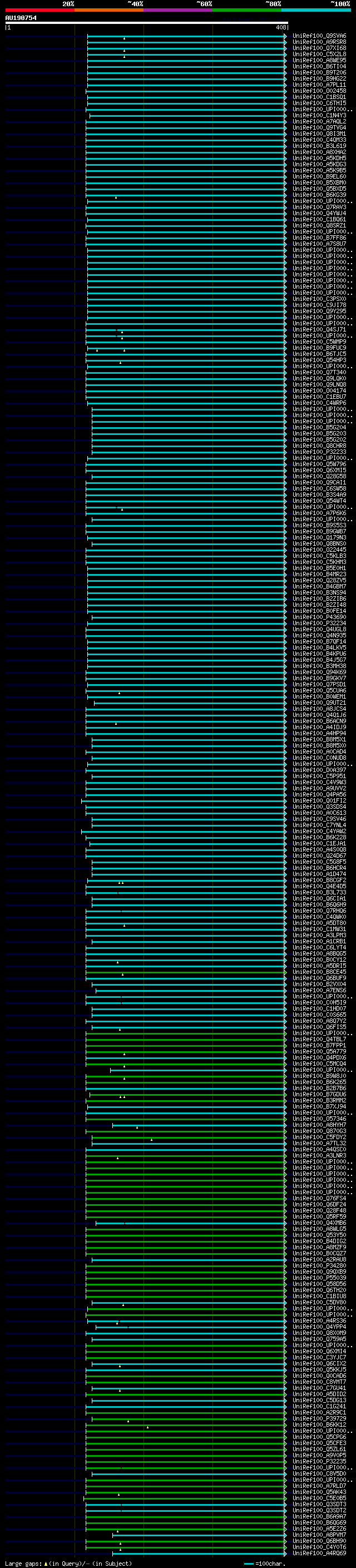Click the cyan ~100% identity legend segment
Screen dimensions: 356x1568
point(316,10)
